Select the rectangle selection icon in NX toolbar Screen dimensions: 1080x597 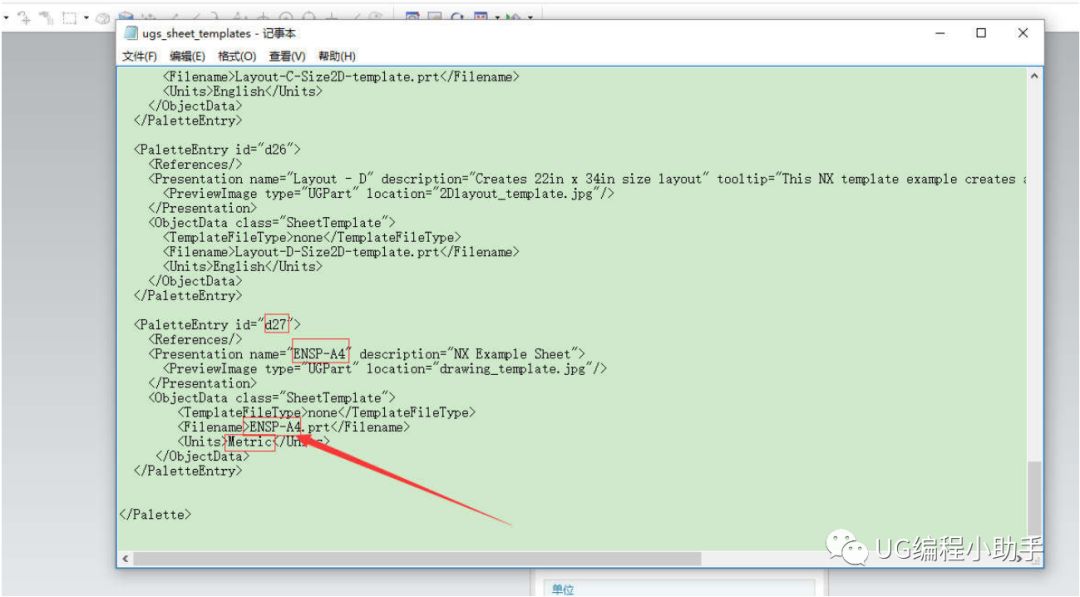tap(70, 17)
